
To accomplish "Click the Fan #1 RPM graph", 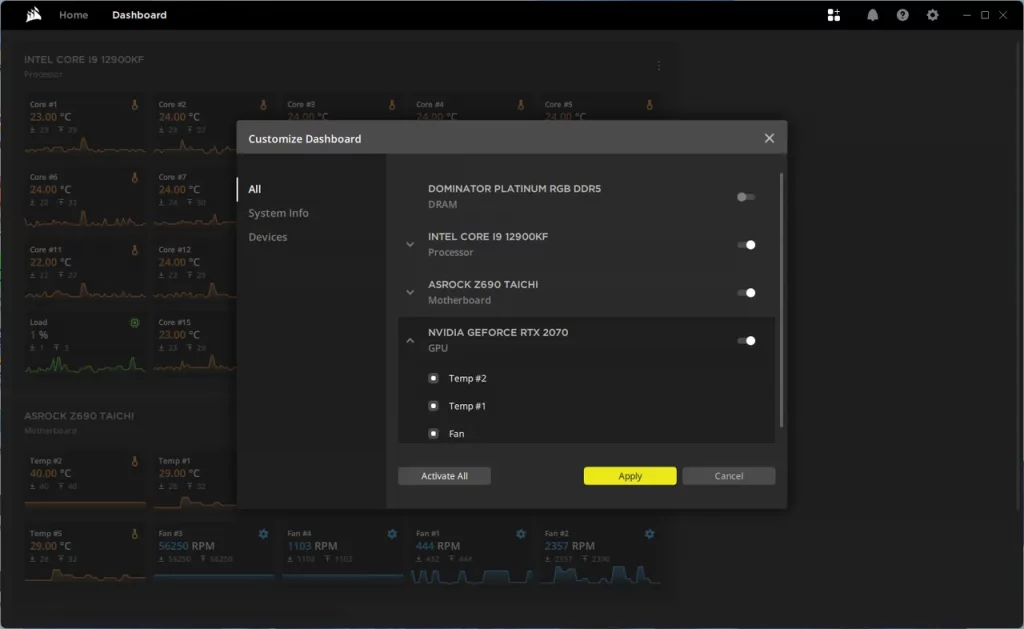I will coord(471,575).
